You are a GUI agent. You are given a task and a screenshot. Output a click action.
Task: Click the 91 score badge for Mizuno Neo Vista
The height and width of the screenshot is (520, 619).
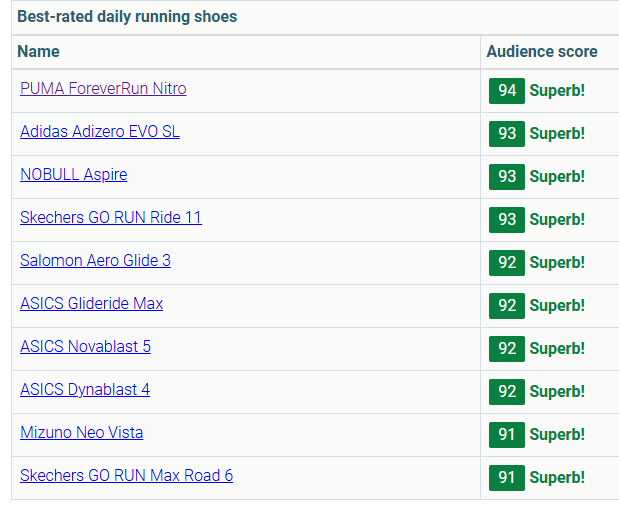pyautogui.click(x=507, y=435)
